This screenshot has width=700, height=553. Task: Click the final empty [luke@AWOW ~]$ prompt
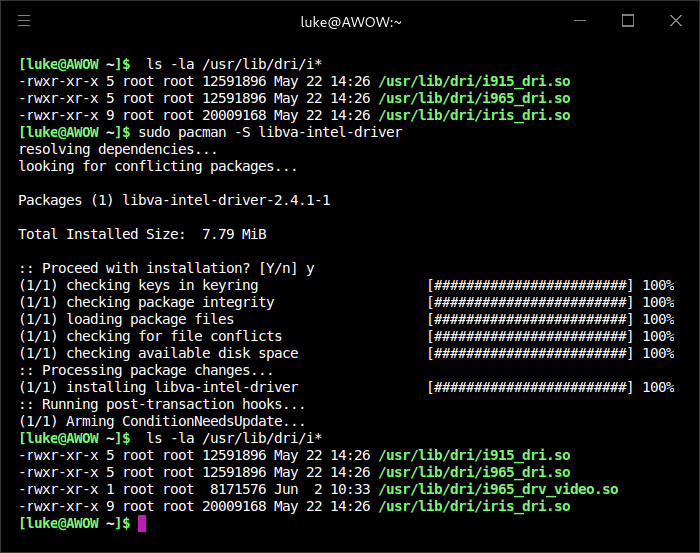click(x=75, y=524)
